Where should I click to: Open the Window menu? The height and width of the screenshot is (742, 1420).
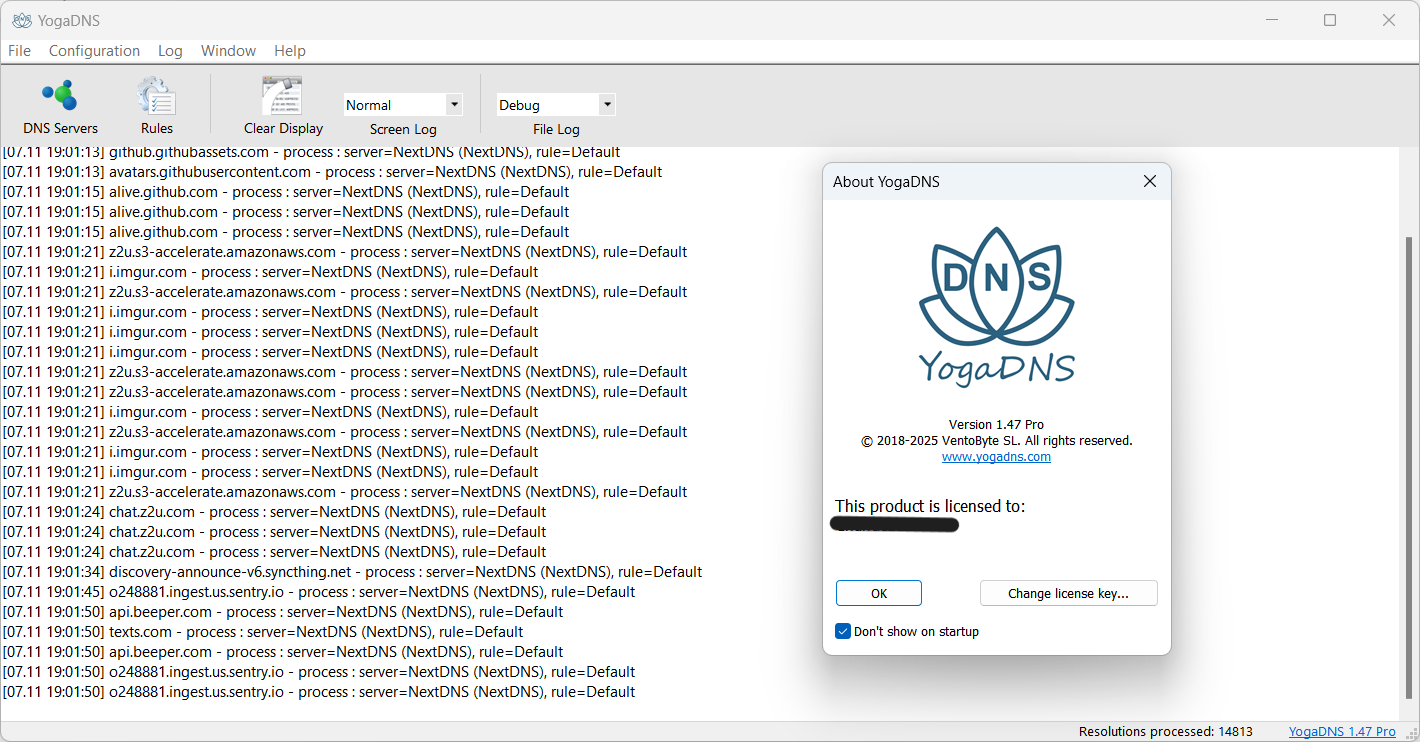coord(228,51)
